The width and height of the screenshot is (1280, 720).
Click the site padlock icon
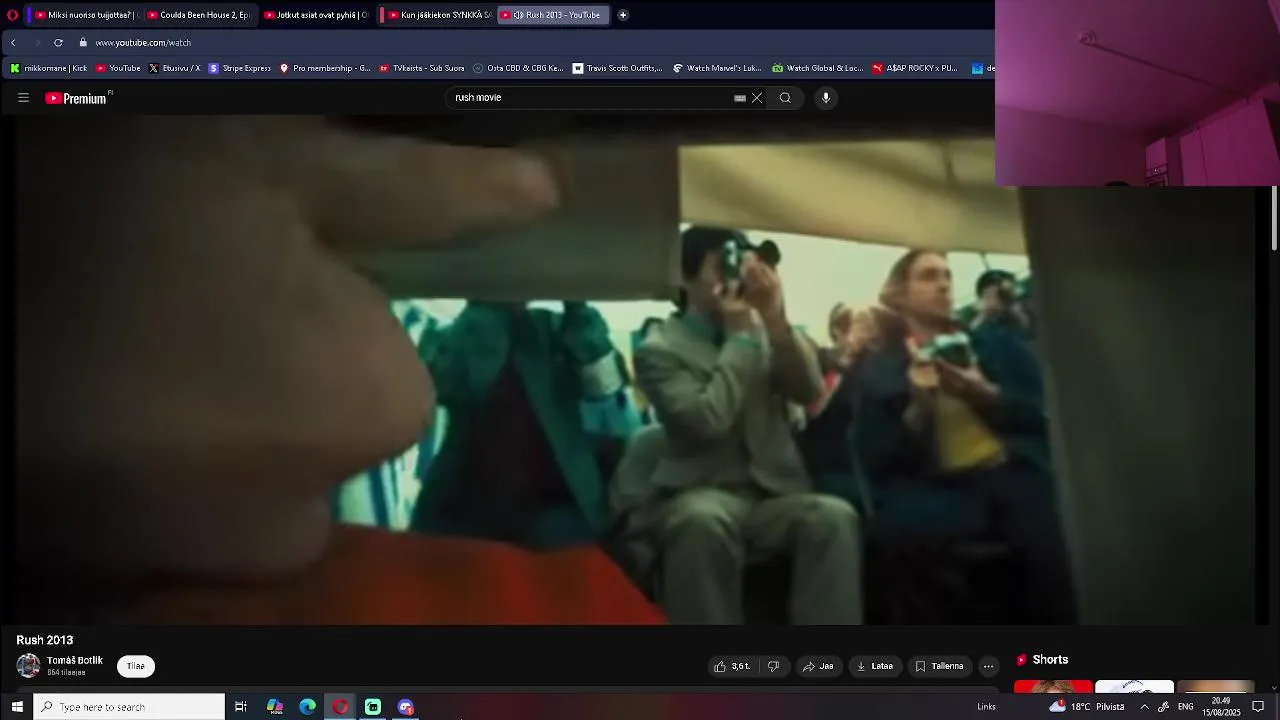click(83, 43)
